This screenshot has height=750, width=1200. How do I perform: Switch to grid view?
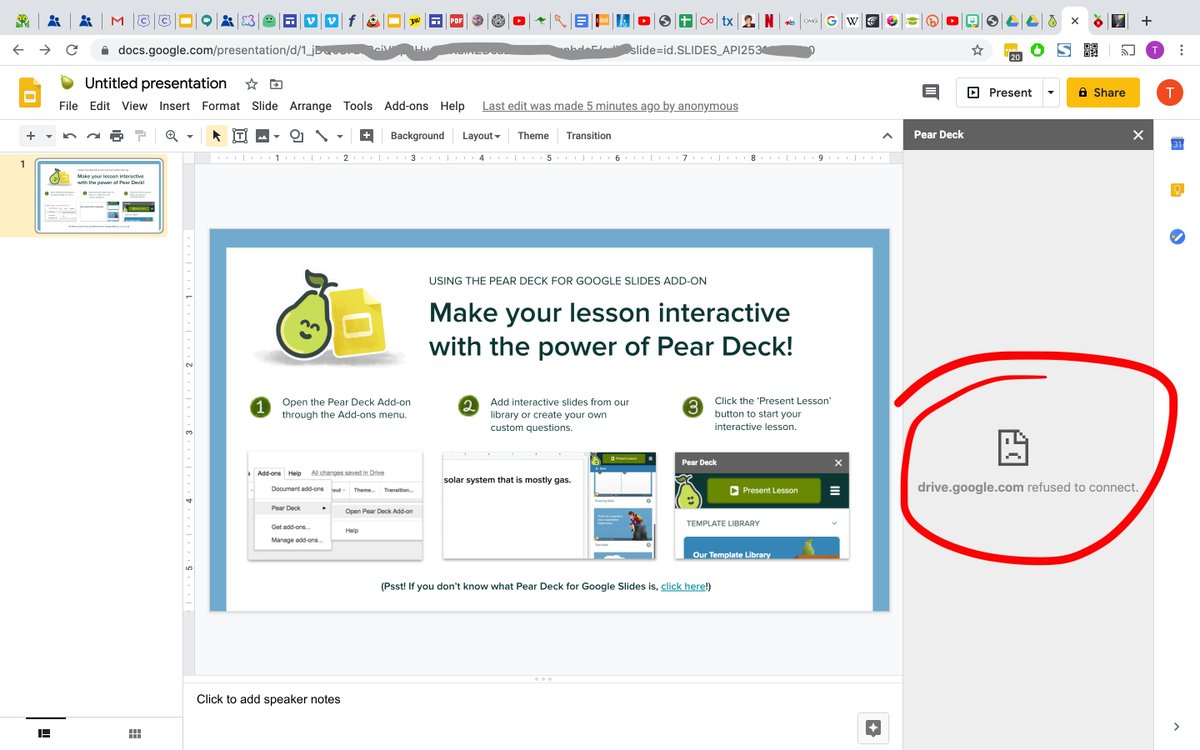135,733
